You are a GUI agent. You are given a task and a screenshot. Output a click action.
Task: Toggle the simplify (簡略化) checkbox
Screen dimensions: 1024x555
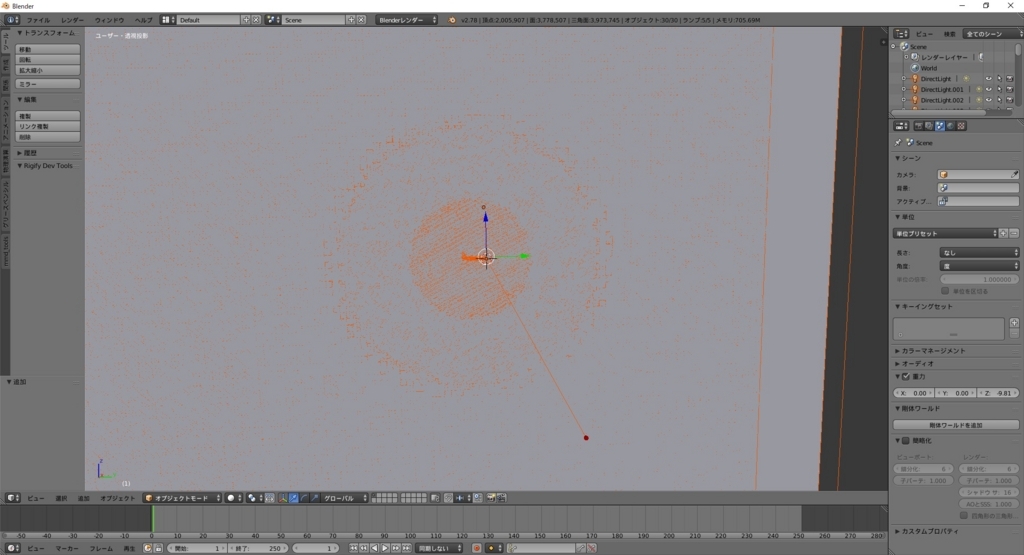(x=906, y=441)
